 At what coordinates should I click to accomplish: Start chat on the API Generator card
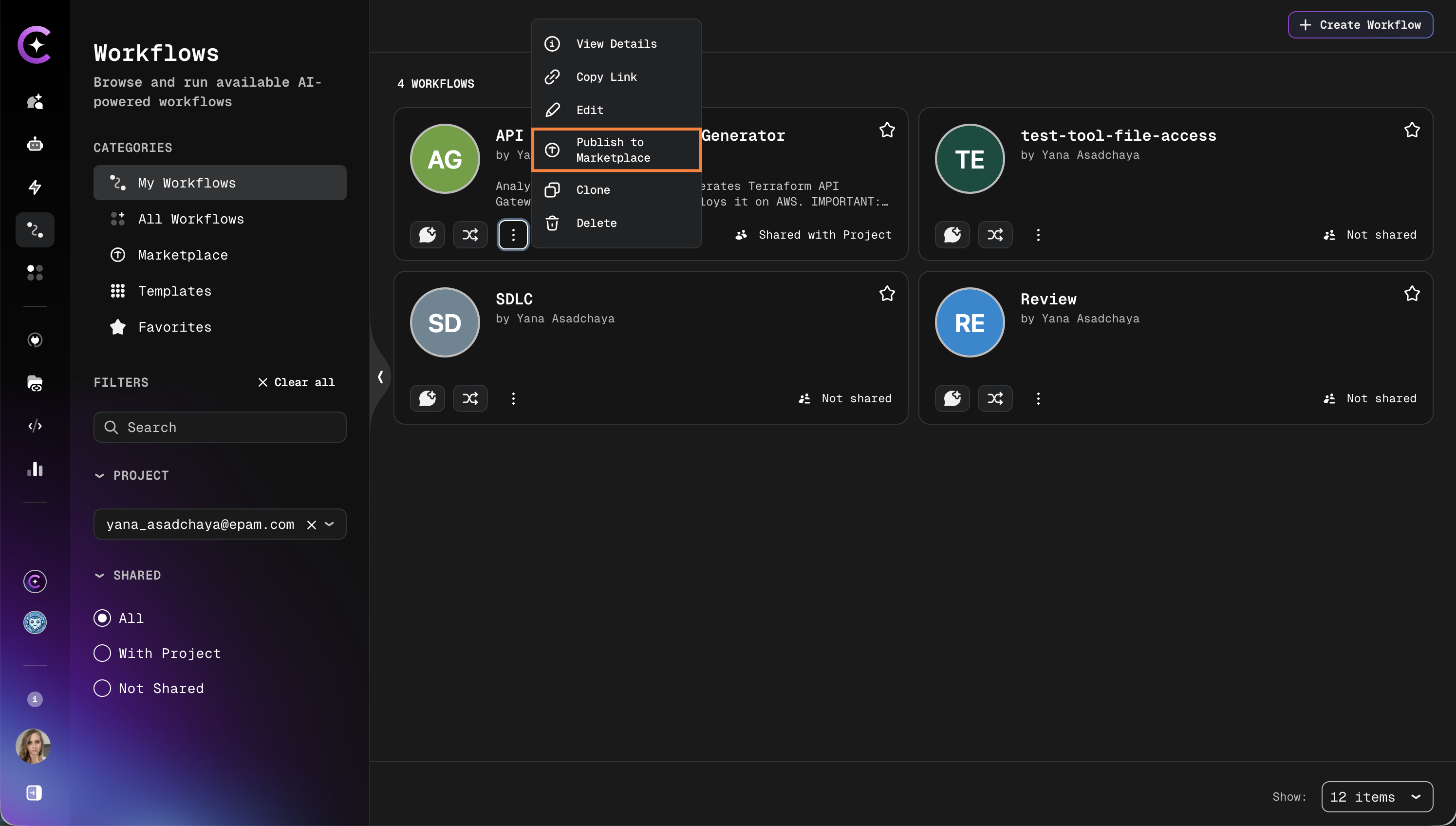(427, 234)
